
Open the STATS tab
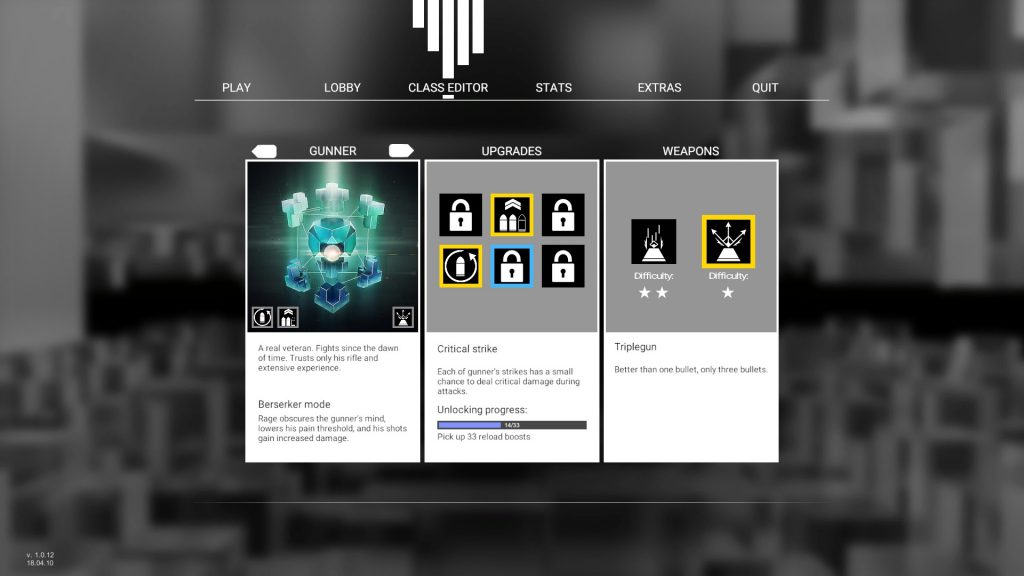click(553, 88)
